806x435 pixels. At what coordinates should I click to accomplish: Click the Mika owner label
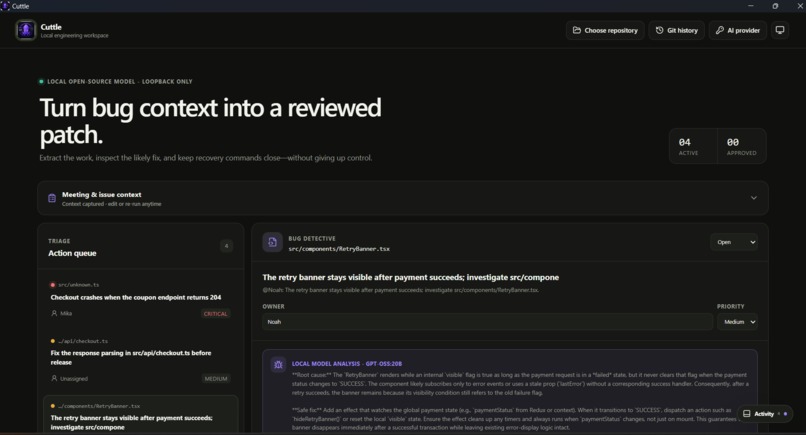66,313
